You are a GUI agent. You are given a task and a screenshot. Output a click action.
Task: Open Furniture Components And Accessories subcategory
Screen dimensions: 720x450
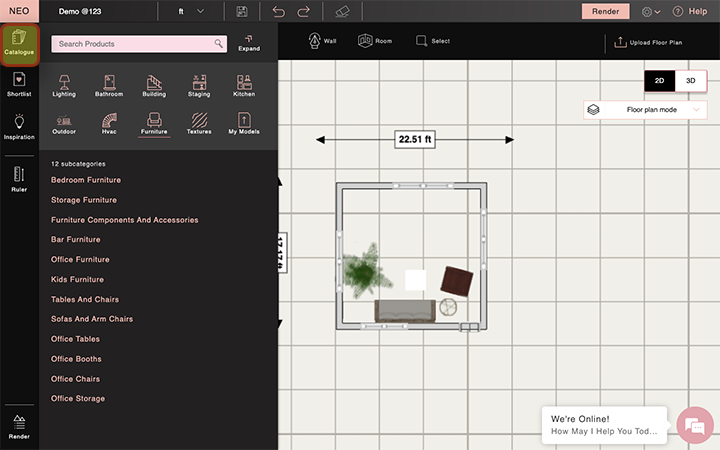(124, 220)
